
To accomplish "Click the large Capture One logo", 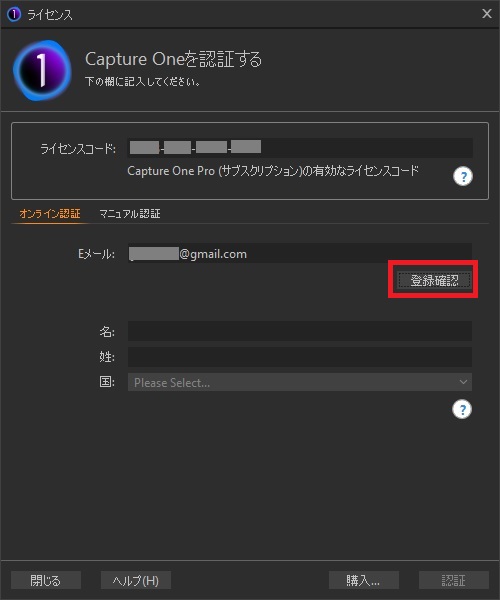I will [42, 71].
